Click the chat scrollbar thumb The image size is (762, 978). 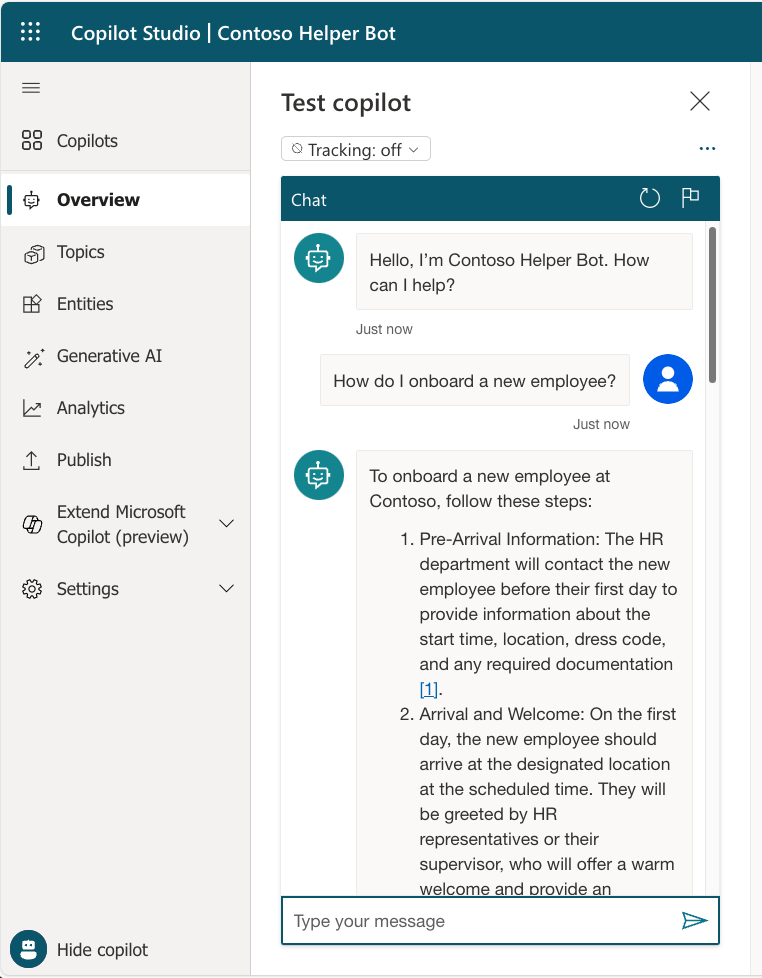[712, 305]
